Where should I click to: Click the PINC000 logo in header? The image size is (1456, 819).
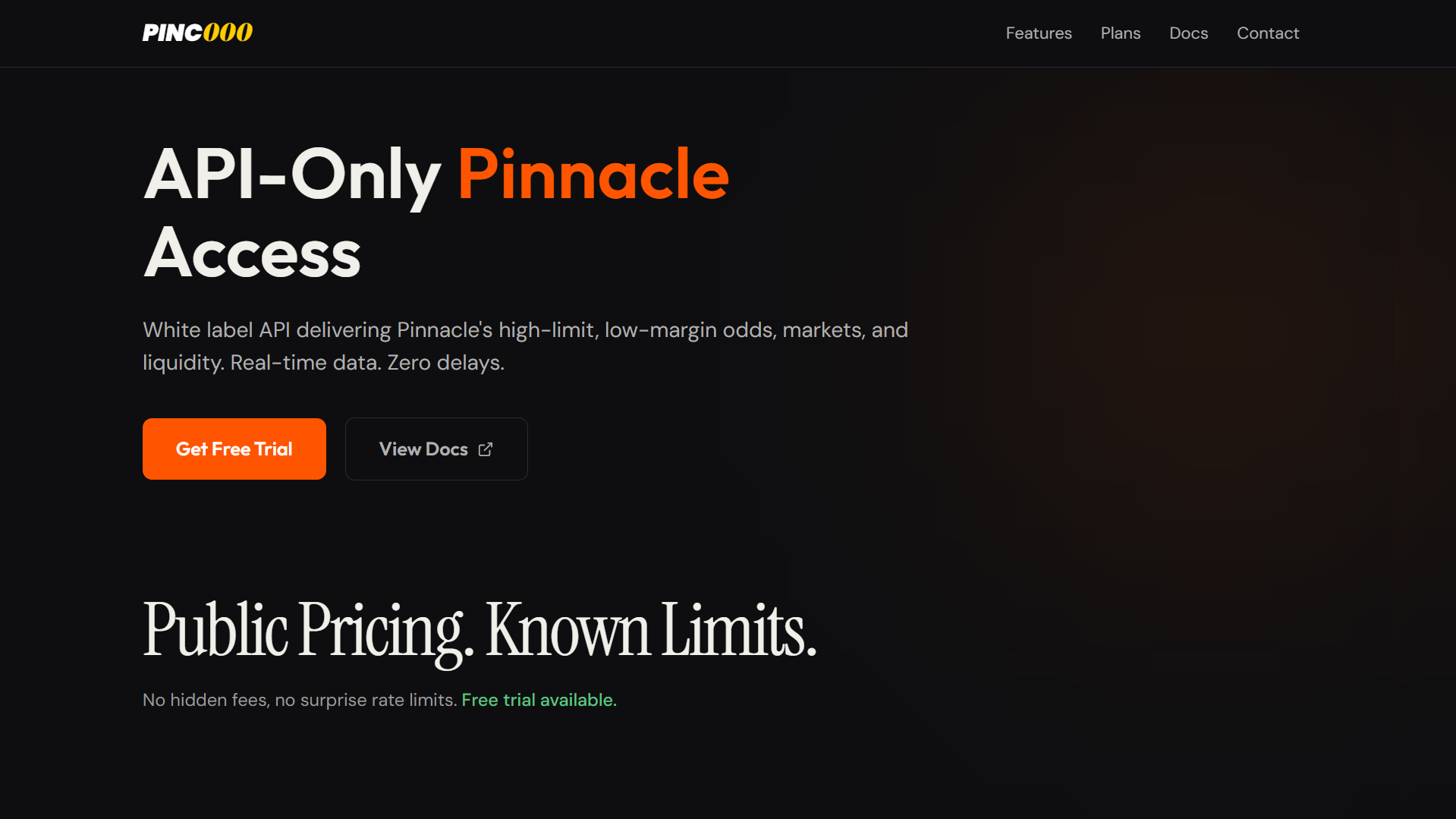coord(197,33)
